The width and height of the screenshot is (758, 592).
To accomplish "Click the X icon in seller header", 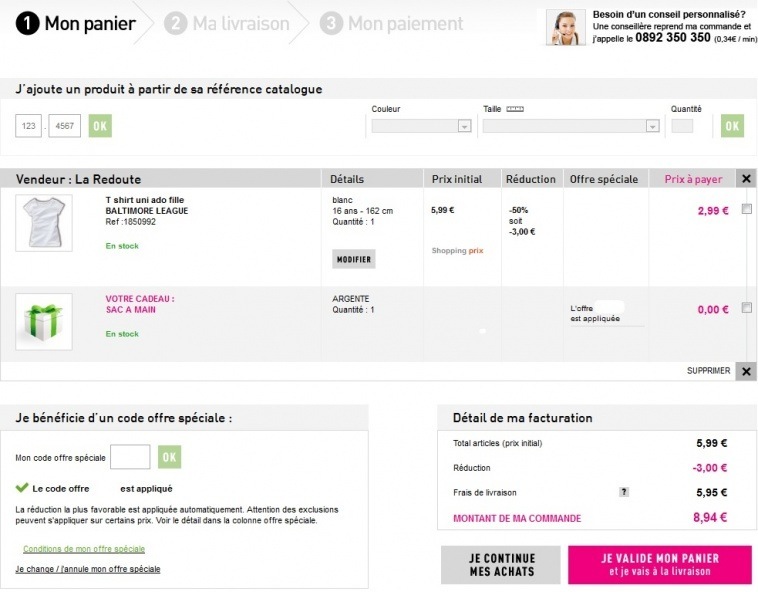I will point(746,179).
